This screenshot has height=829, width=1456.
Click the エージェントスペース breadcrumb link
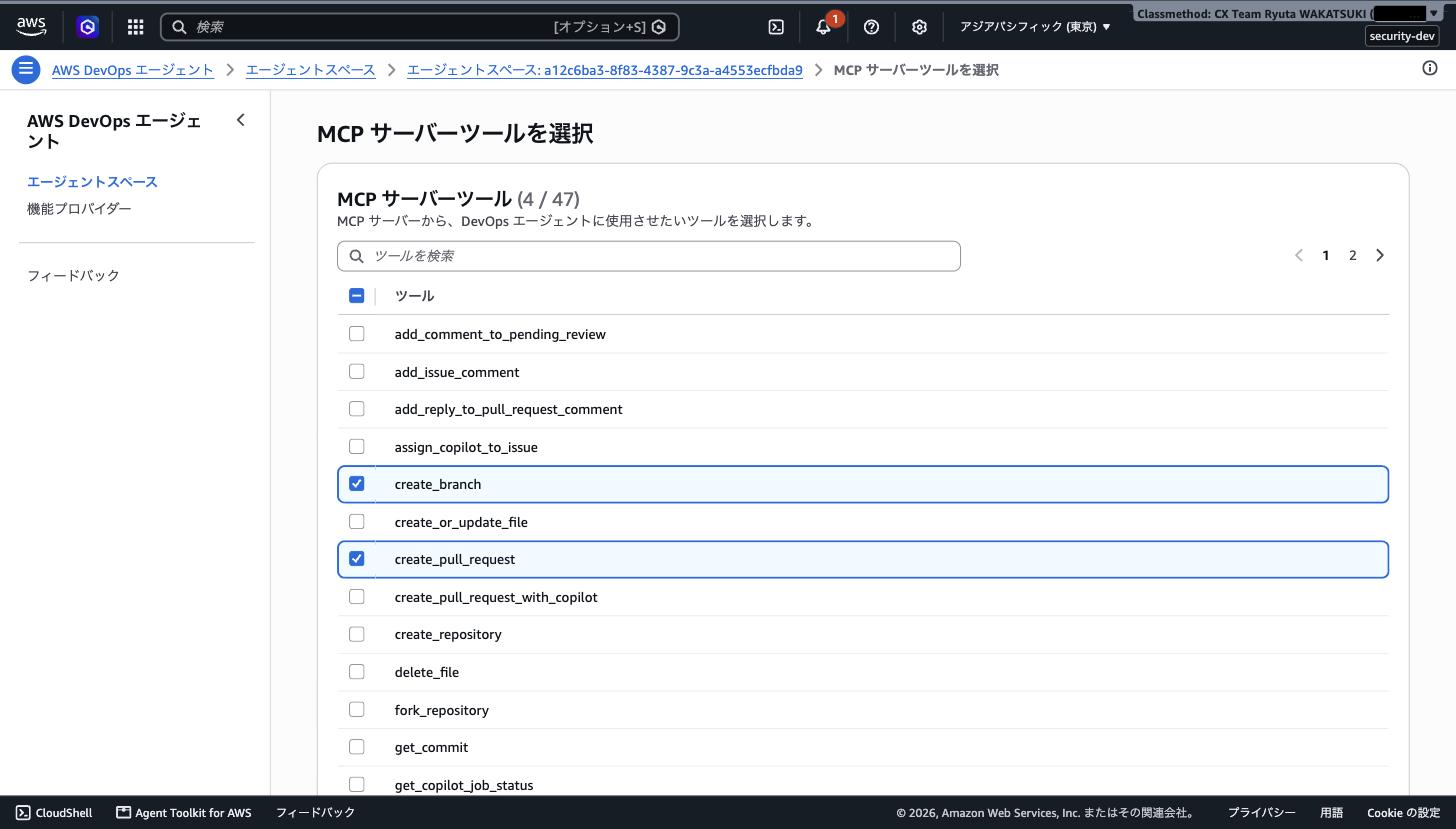click(x=311, y=70)
